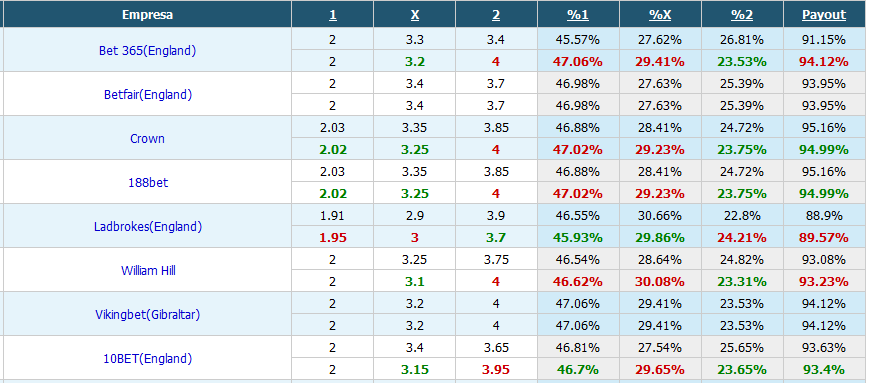869x383 pixels.
Task: Sort by the X column header
Action: point(415,15)
